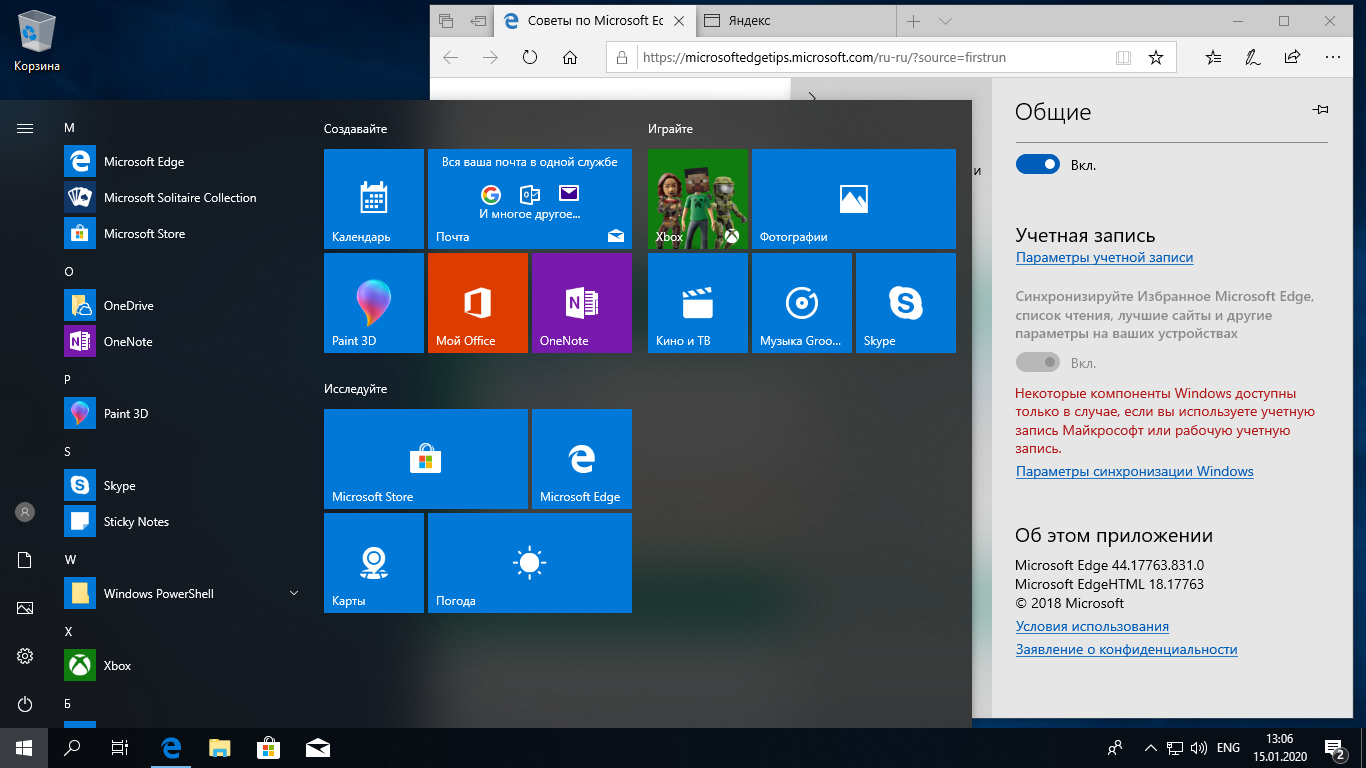The image size is (1366, 768).
Task: Open the notification Action Center
Action: (1335, 748)
